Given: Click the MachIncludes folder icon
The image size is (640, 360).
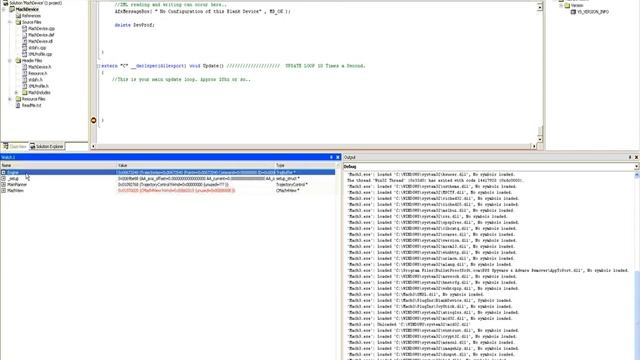Looking at the screenshot, I should click(x=24, y=93).
